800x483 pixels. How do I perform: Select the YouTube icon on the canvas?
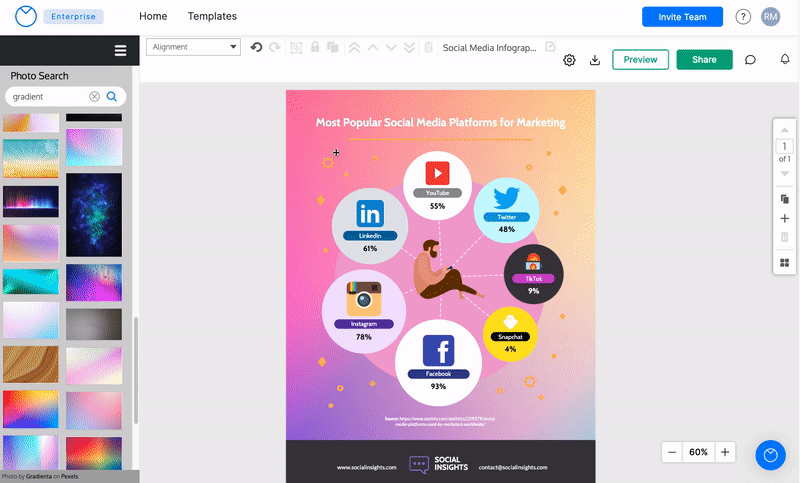click(x=437, y=173)
